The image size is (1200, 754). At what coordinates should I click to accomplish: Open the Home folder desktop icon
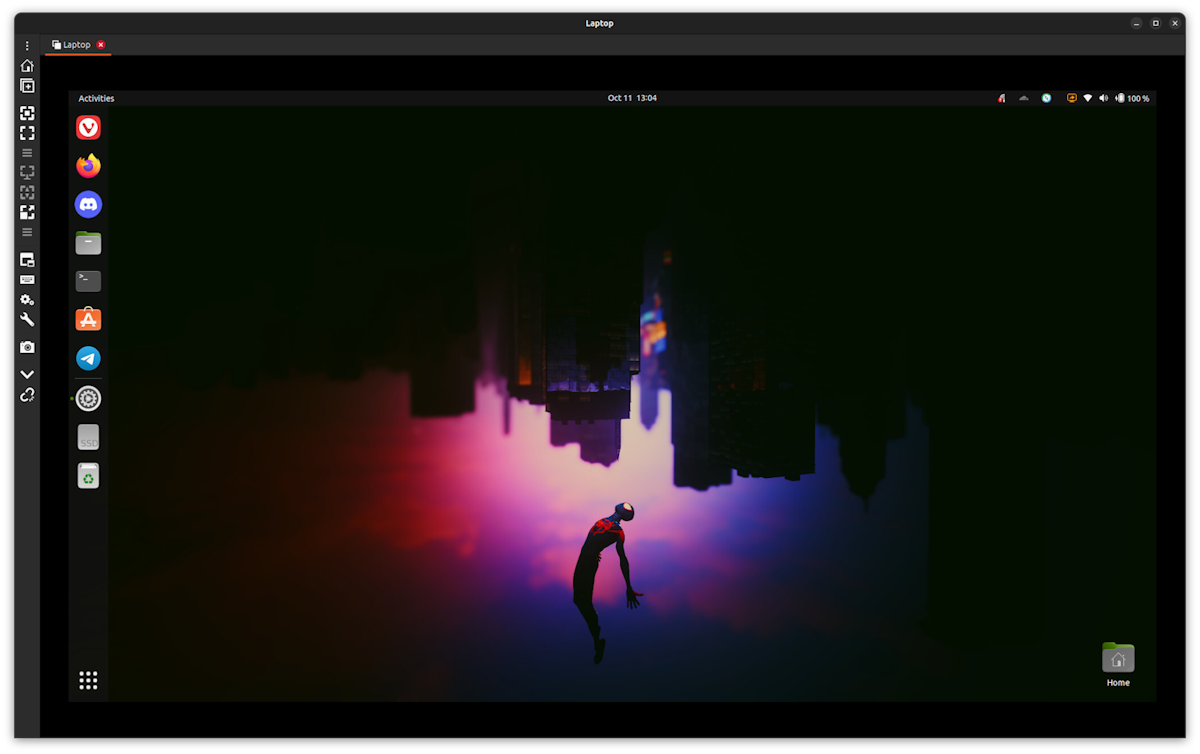point(1118,665)
